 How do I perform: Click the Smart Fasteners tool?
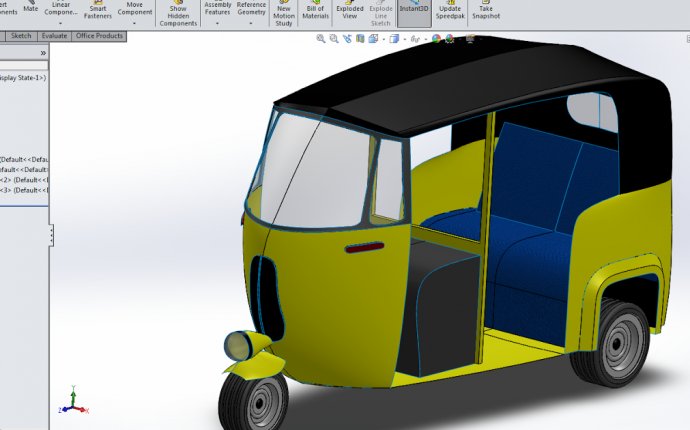click(x=98, y=10)
